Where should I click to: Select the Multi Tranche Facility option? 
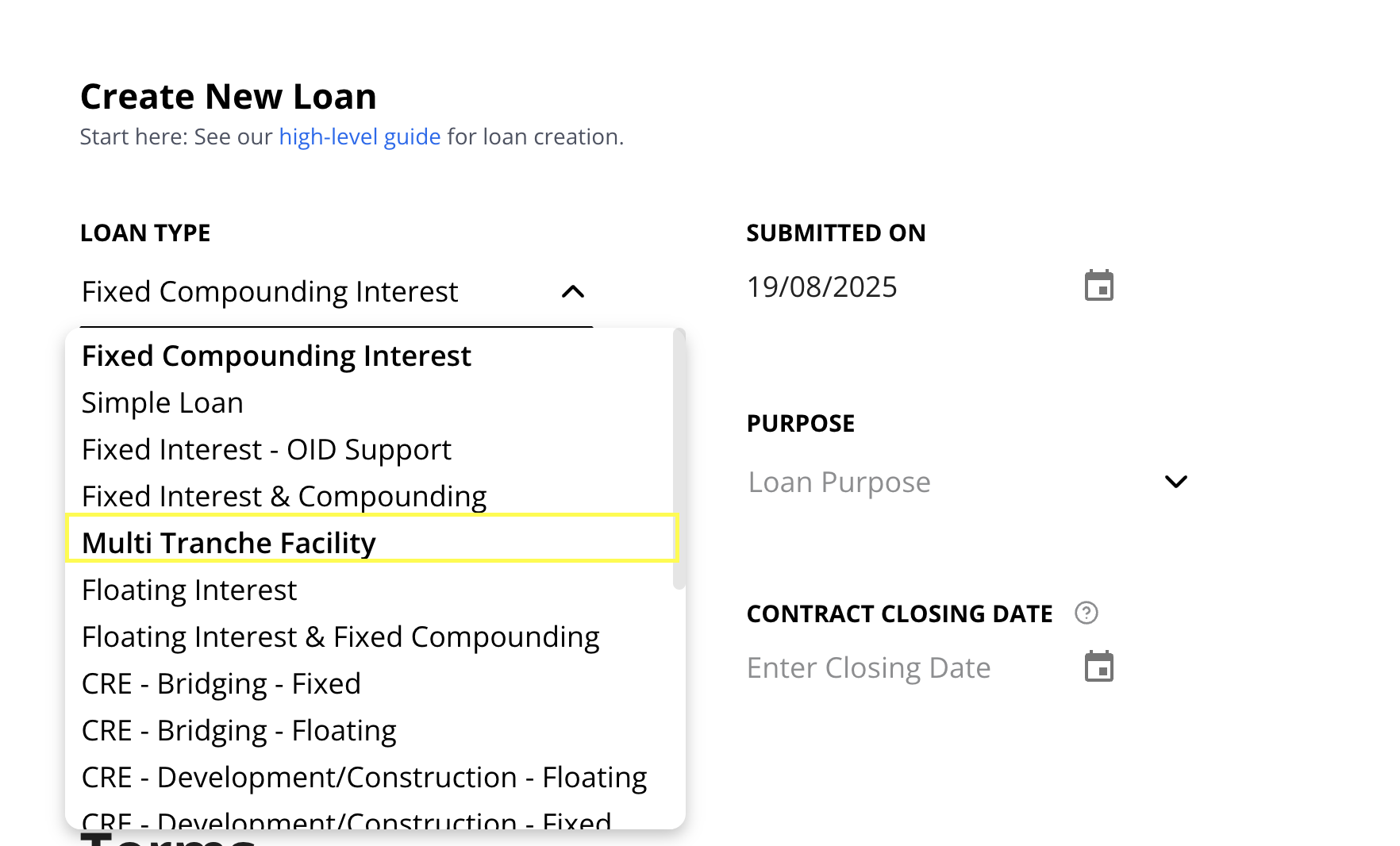(229, 544)
